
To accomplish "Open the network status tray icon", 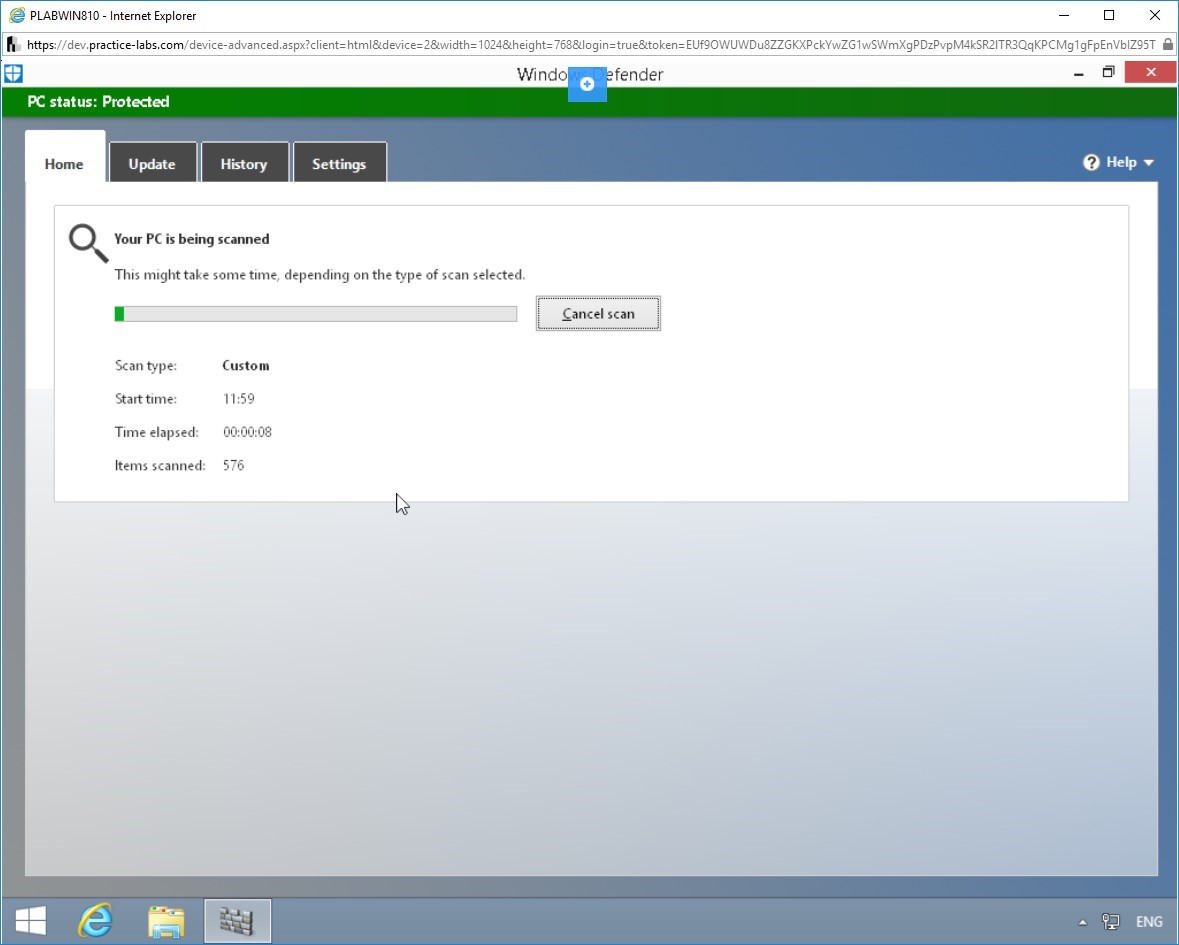I will pos(1111,922).
